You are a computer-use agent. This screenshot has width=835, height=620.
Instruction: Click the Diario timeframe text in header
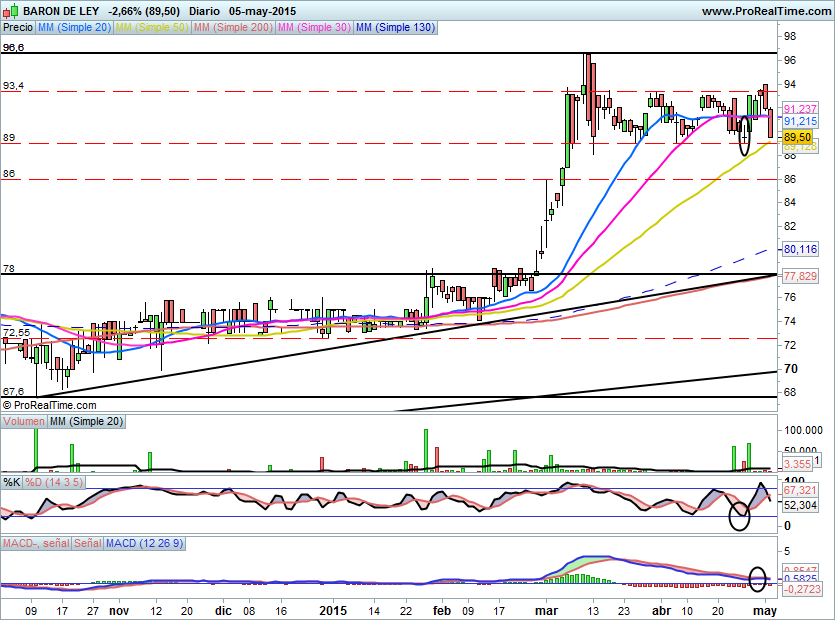click(204, 11)
